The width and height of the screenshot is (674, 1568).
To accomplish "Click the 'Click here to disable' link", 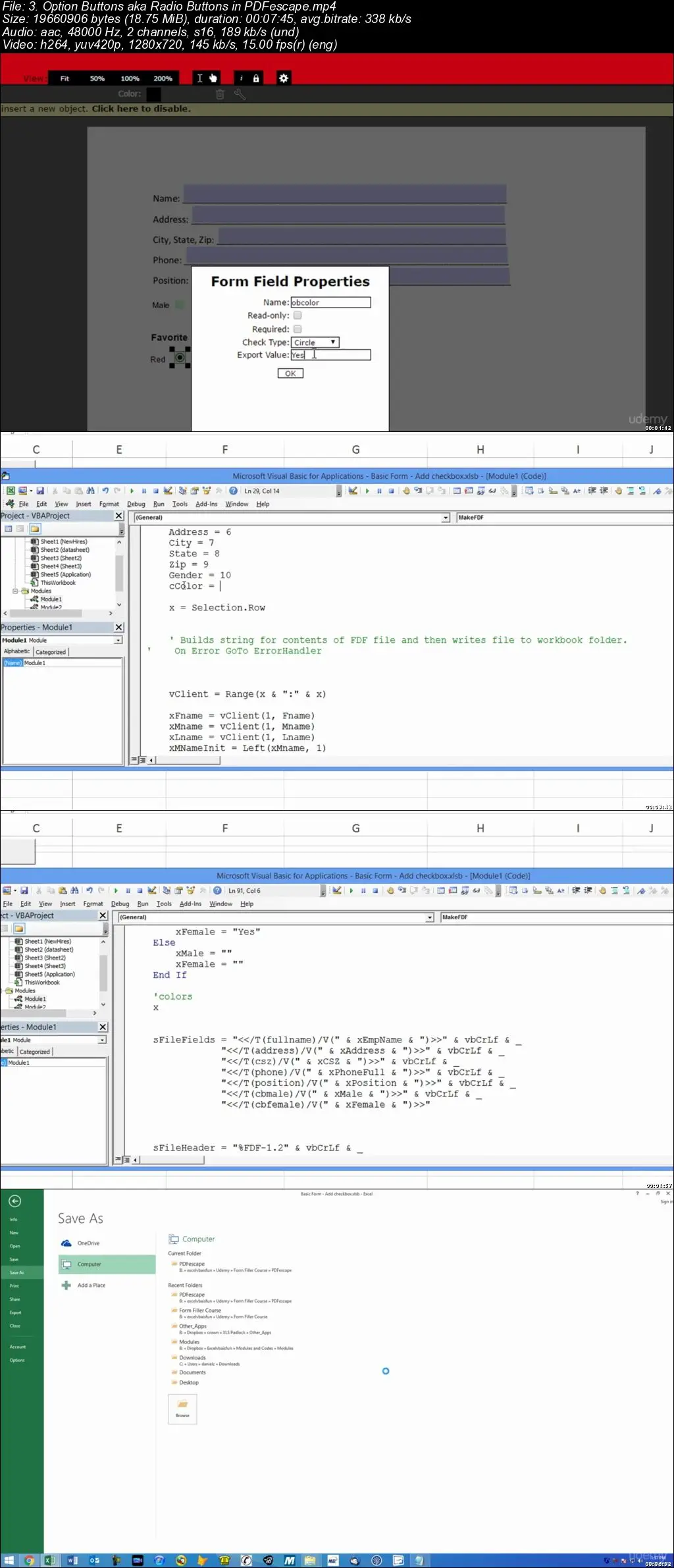I will [142, 109].
